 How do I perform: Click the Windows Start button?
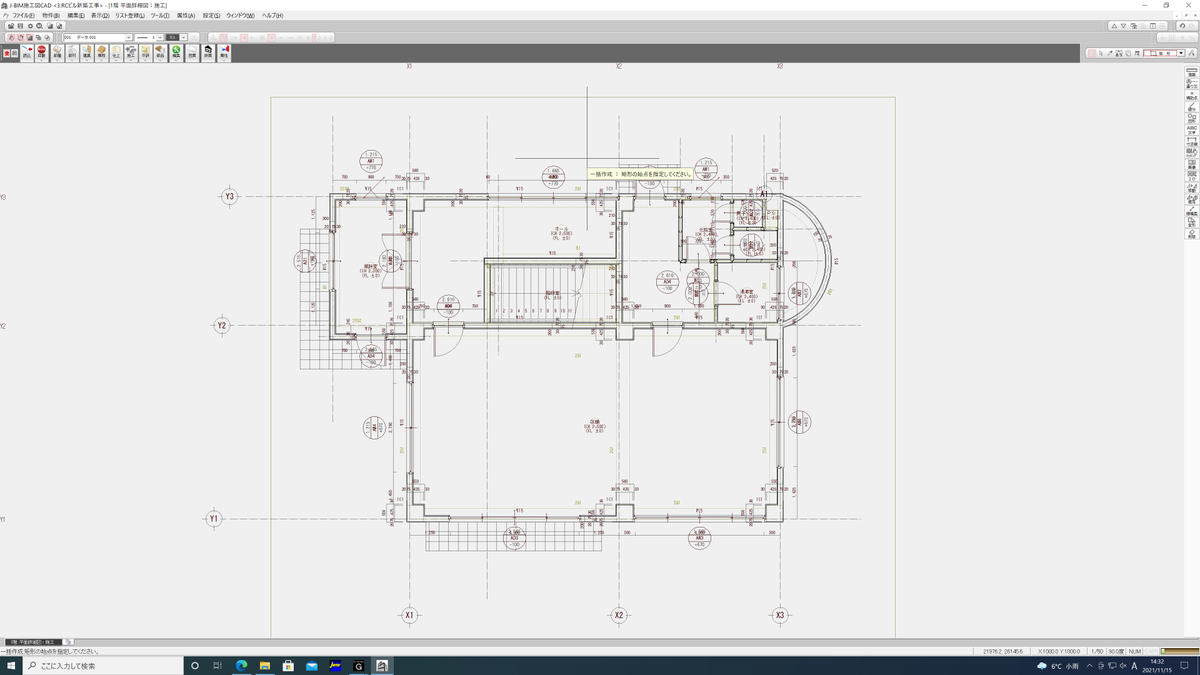(12, 665)
